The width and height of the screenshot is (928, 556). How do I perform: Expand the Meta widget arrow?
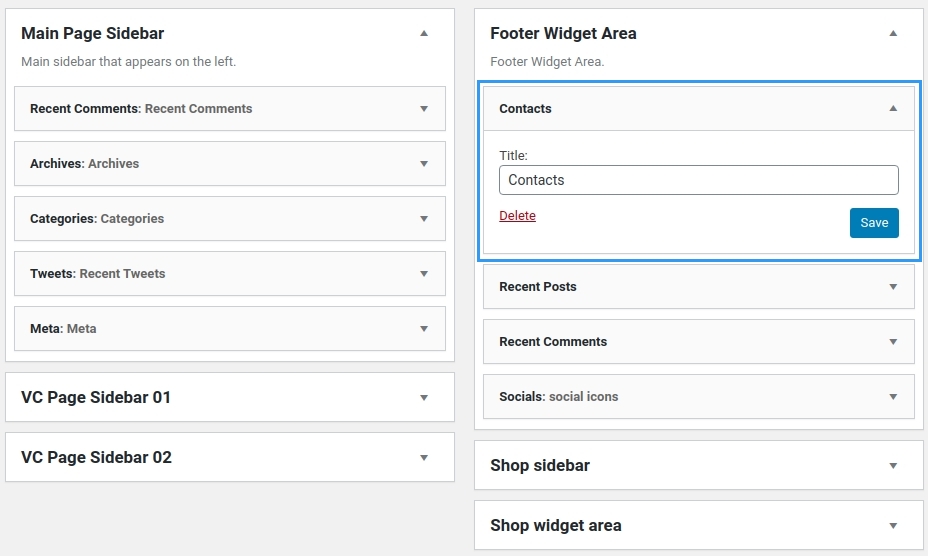coord(424,329)
